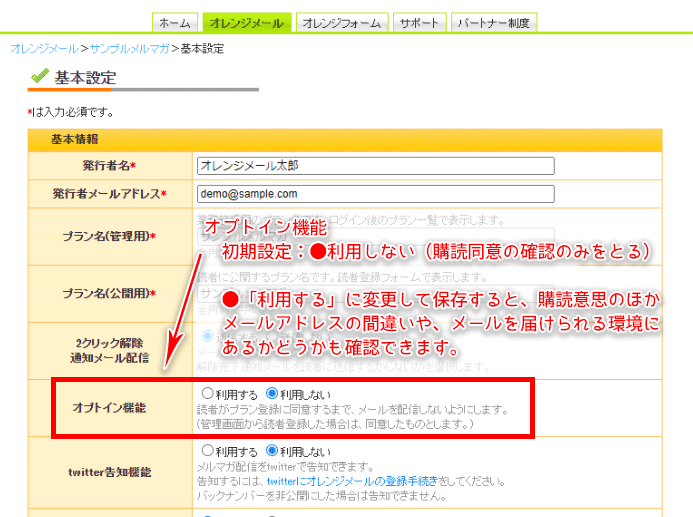Go to the サポート tab
This screenshot has height=517, width=693.
coord(419,23)
